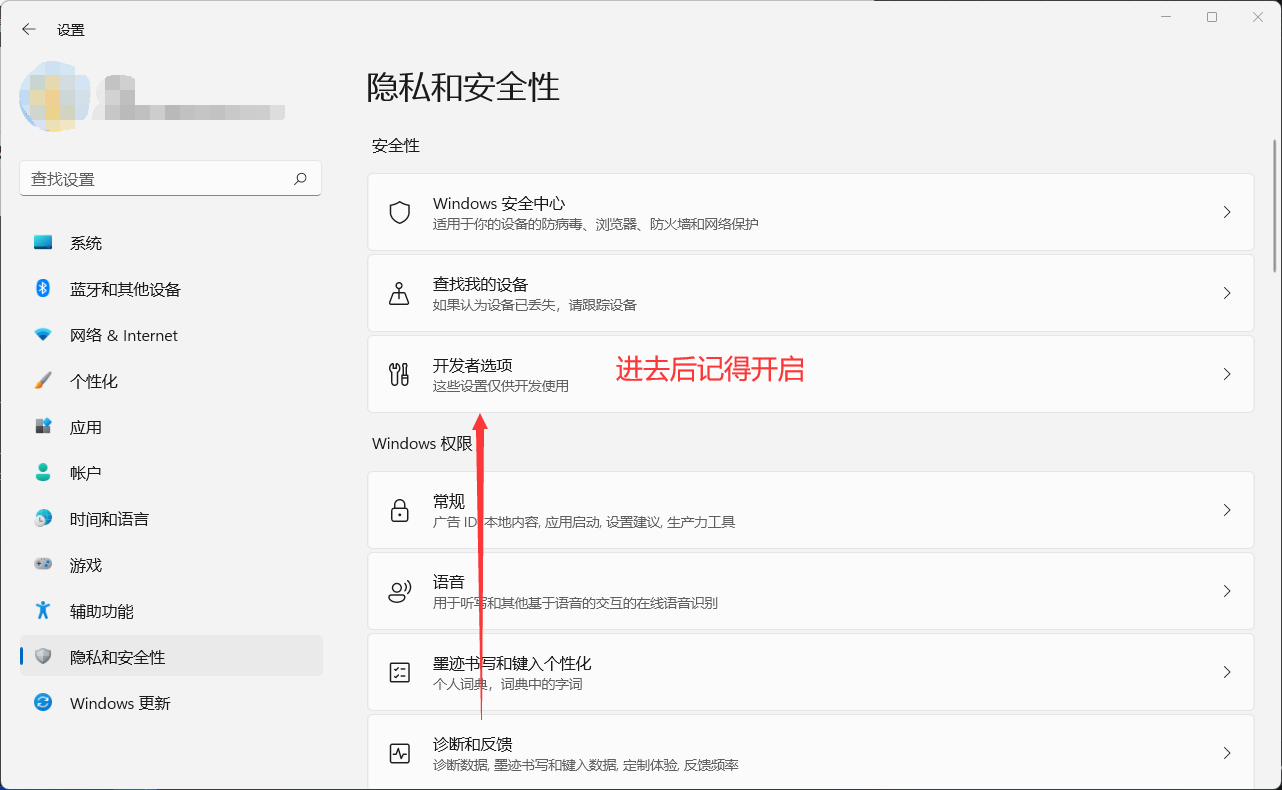Open the 开发者选项 title text
This screenshot has width=1282, height=790.
click(472, 365)
